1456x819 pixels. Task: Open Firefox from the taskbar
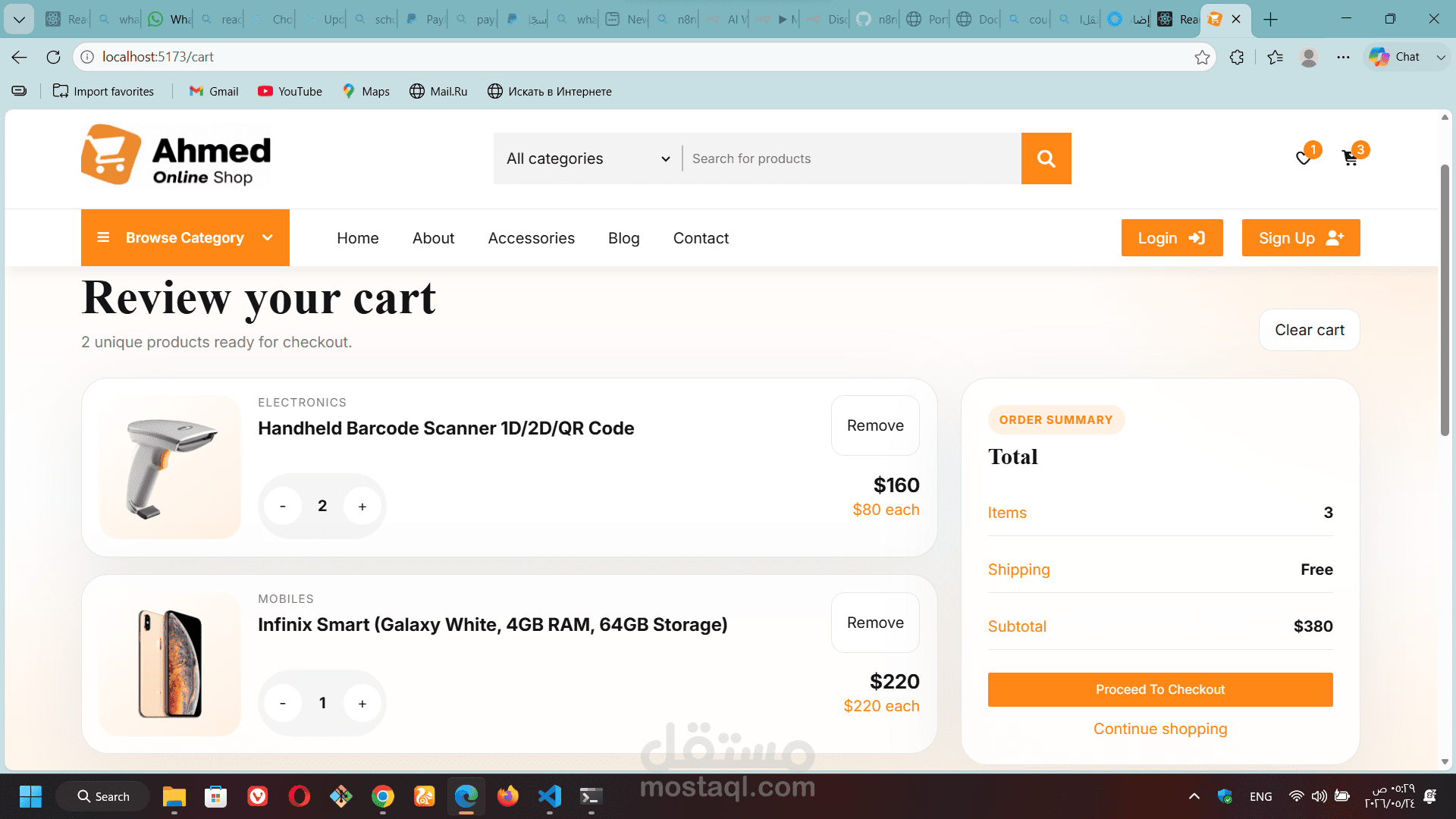tap(507, 796)
